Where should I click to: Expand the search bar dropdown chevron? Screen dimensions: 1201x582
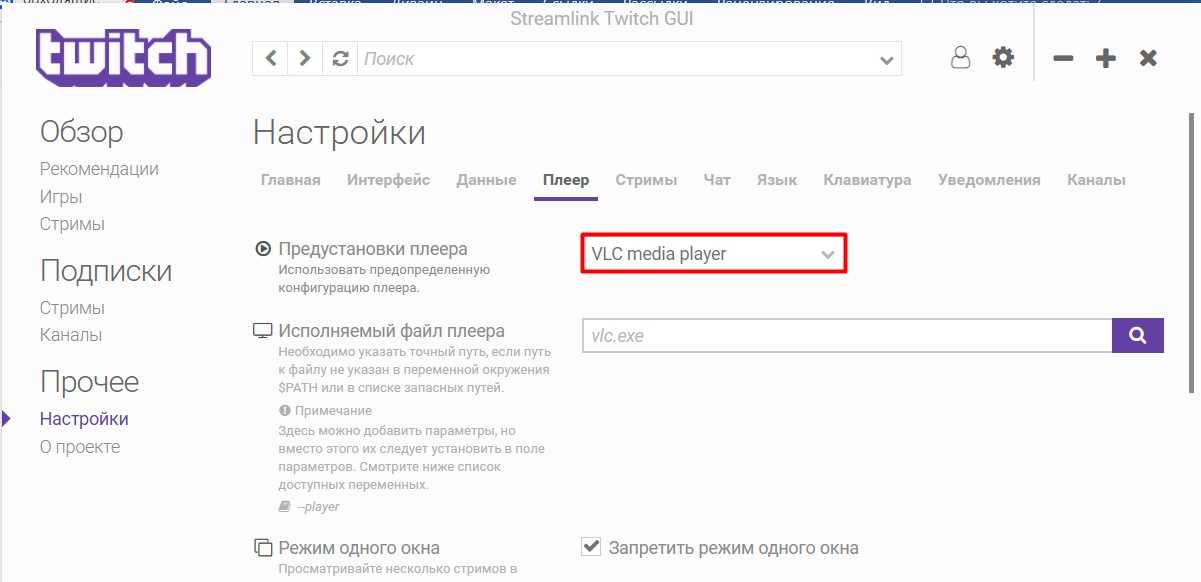[x=886, y=60]
